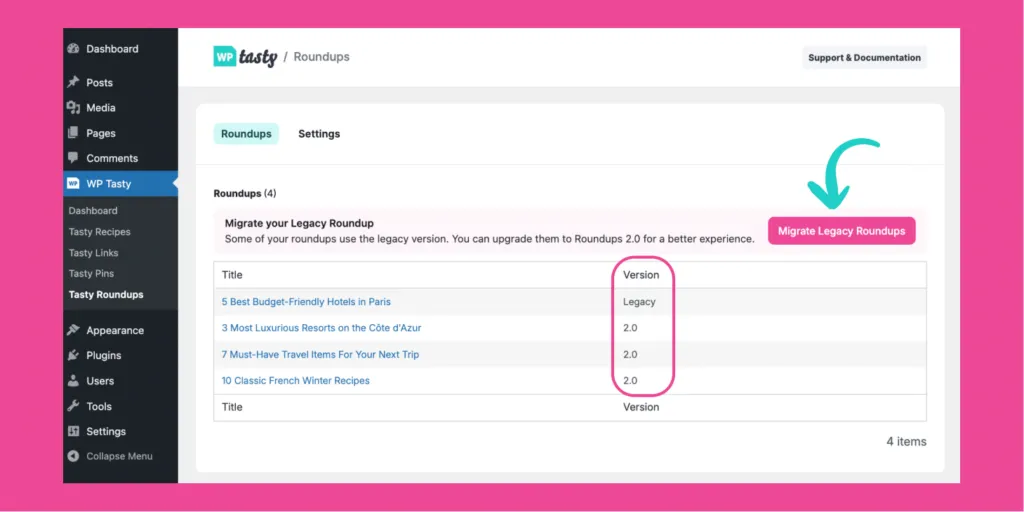Open Tasty Roundups submenu item
This screenshot has width=1024, height=512.
(x=106, y=295)
